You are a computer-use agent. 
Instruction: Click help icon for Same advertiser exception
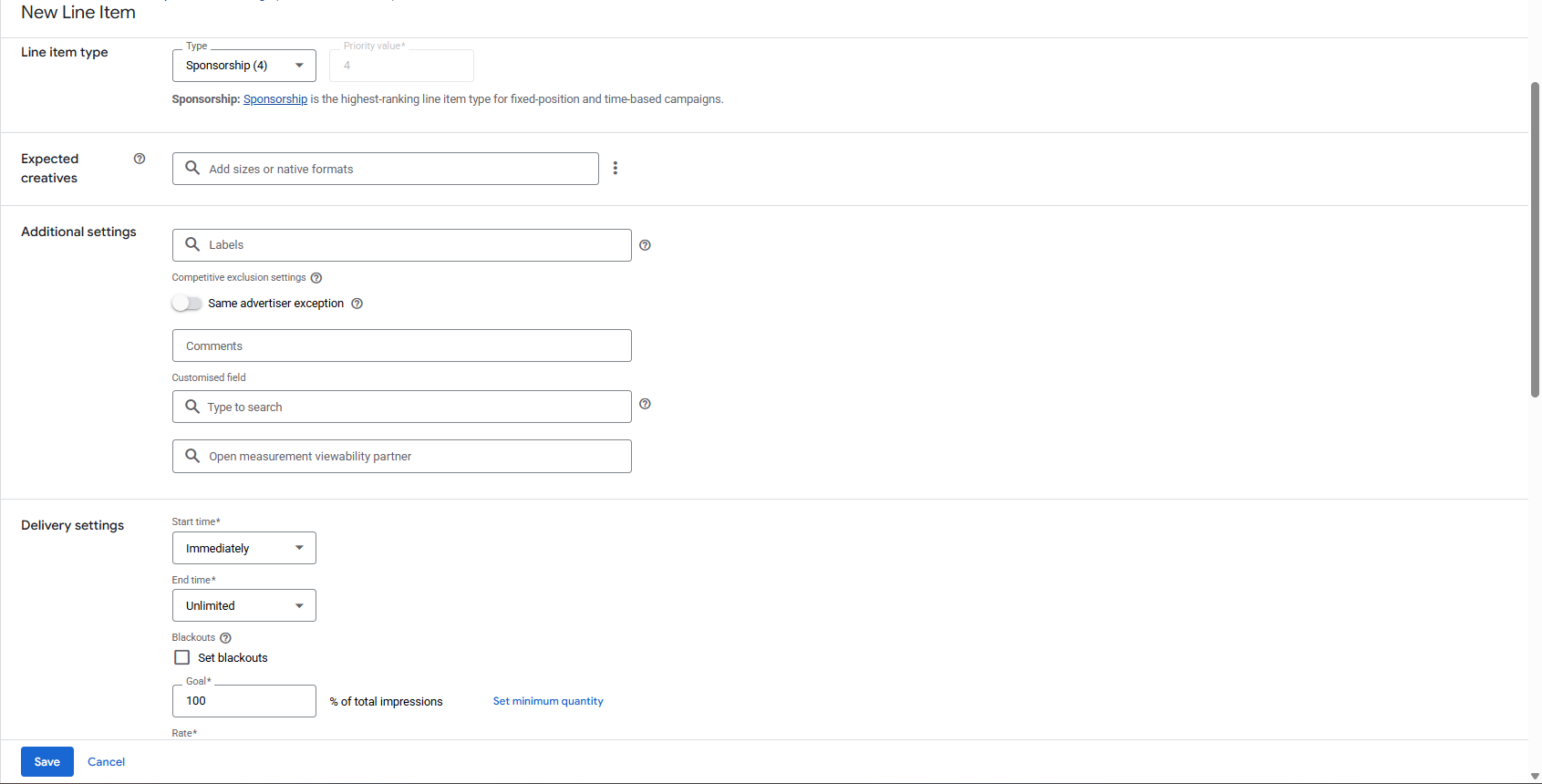[x=357, y=304]
